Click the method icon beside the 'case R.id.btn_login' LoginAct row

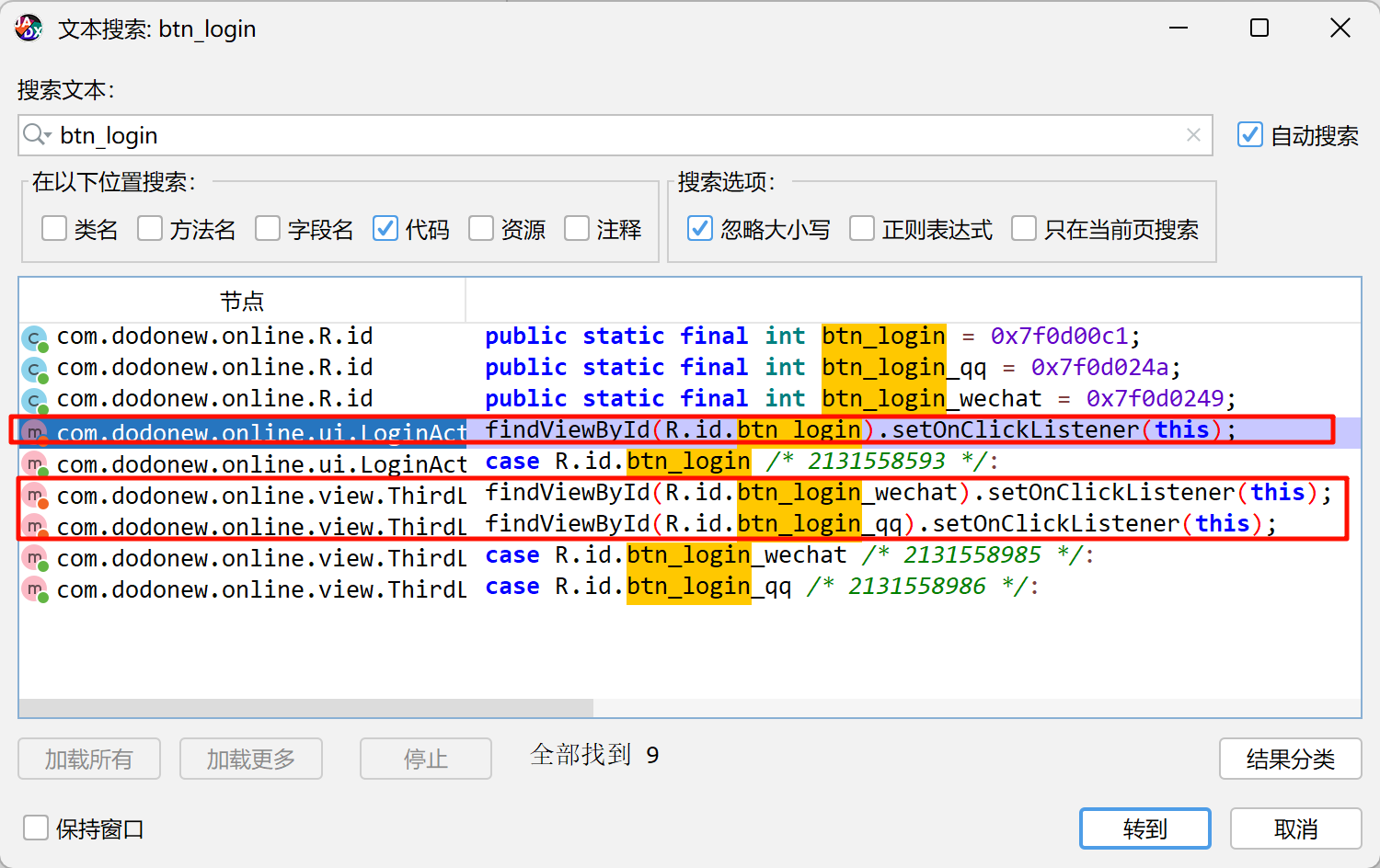35,464
